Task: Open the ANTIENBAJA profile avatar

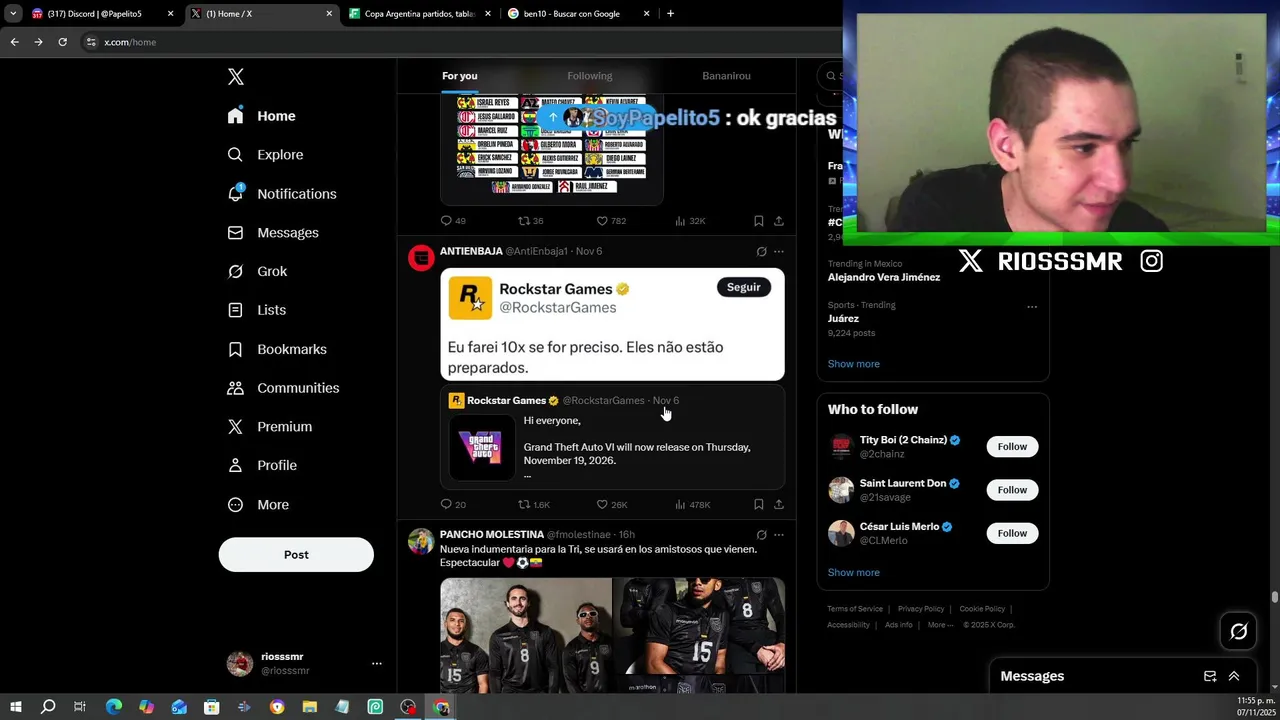Action: pos(421,258)
